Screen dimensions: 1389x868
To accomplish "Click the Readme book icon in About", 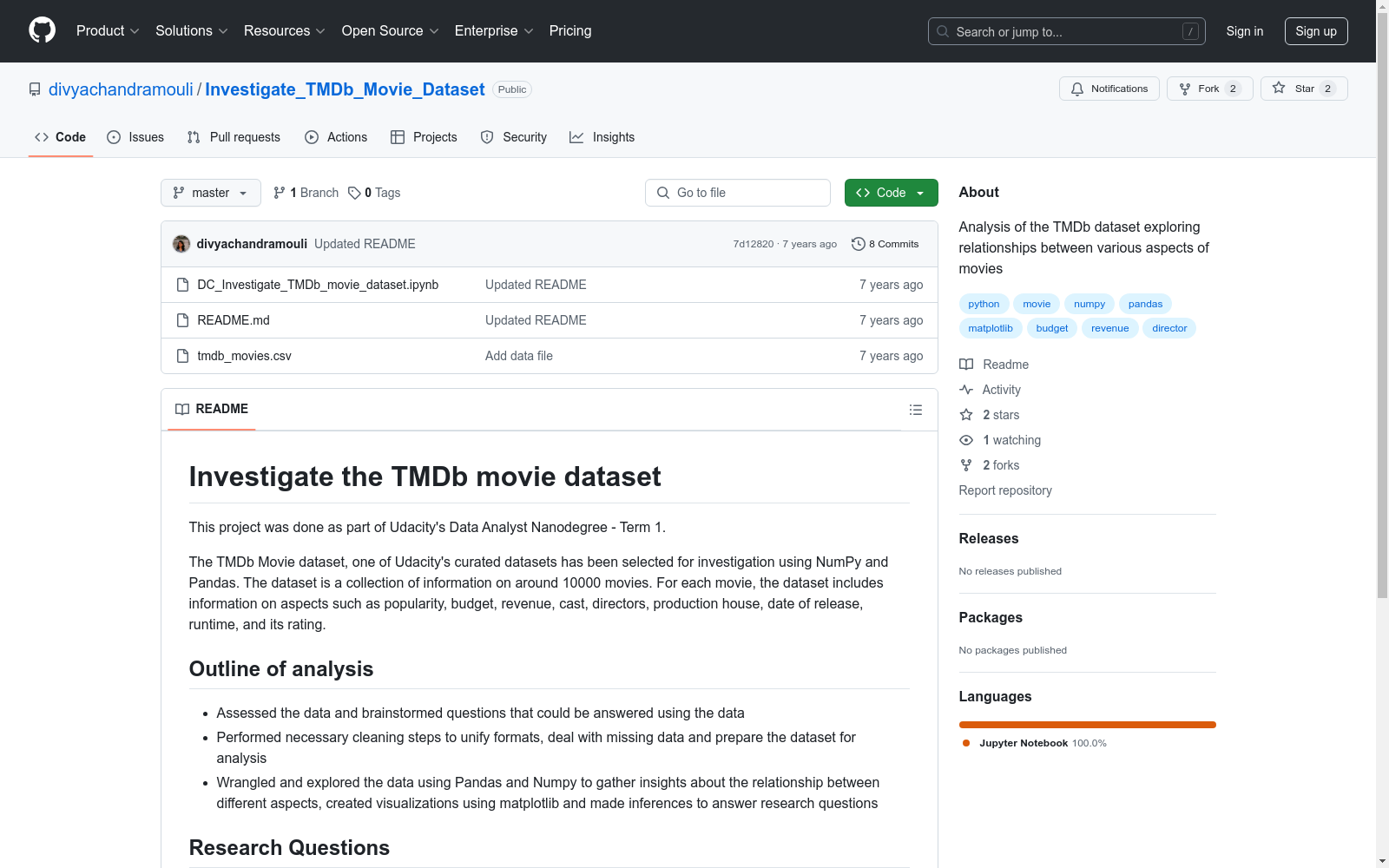I will tap(966, 365).
